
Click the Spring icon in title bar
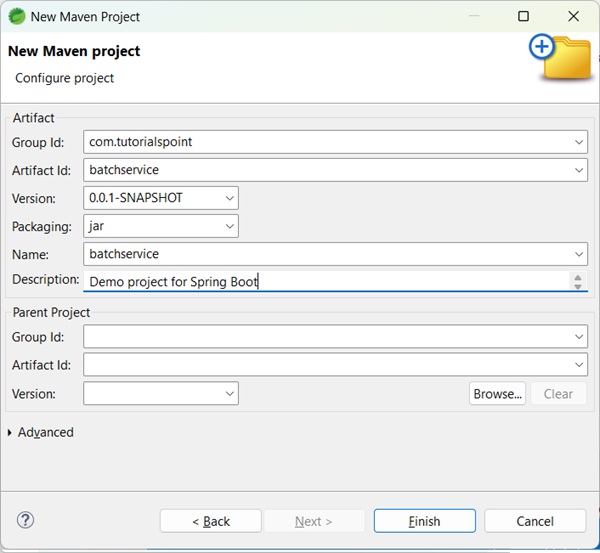tap(17, 16)
